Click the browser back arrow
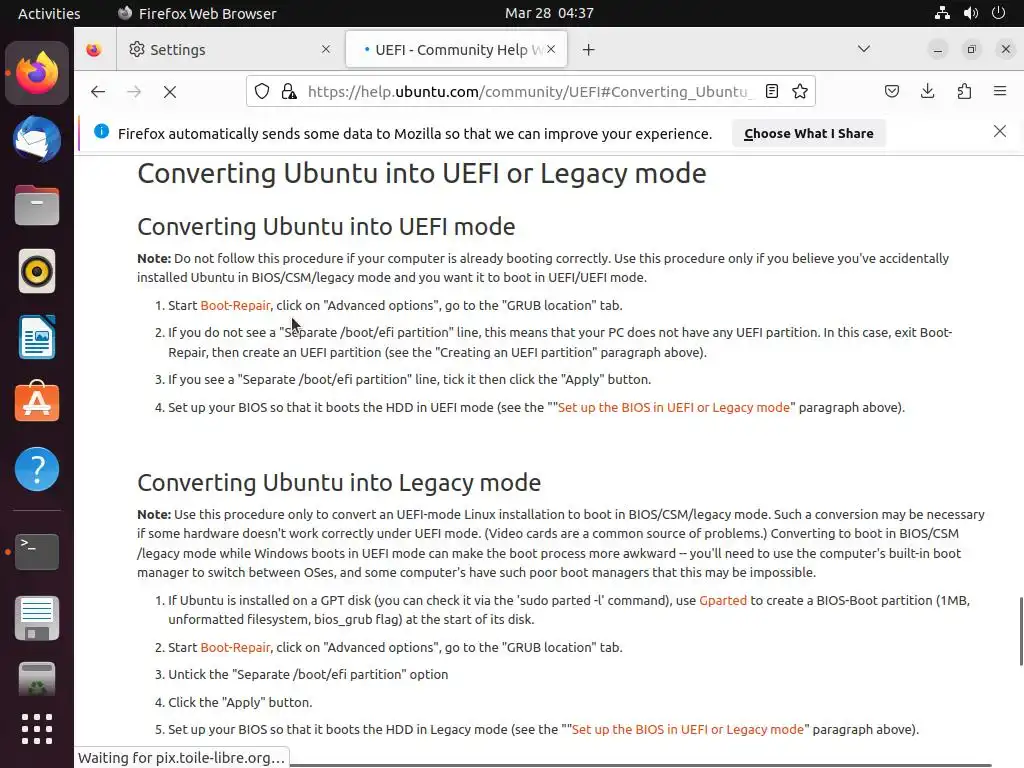Screen dimensions: 1024x768 point(98,91)
